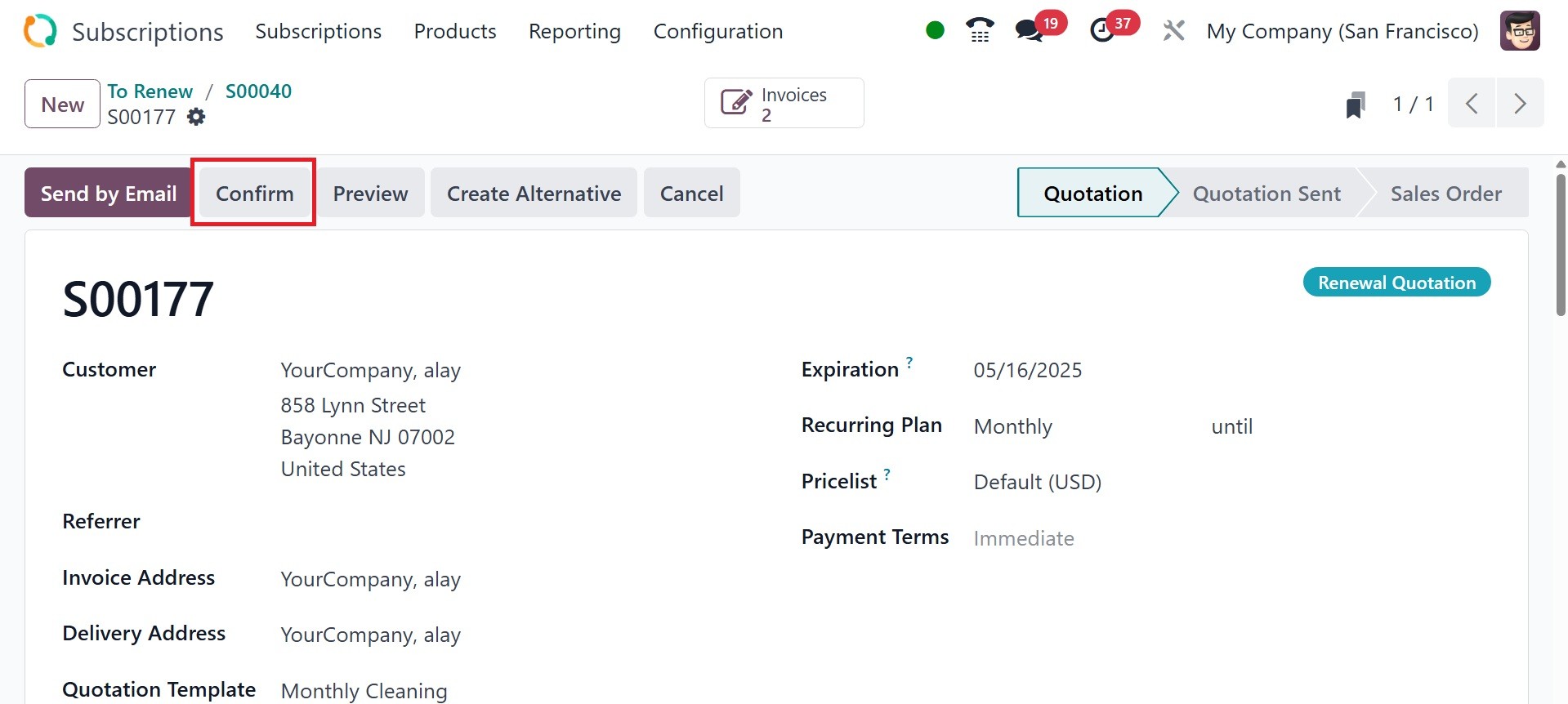The image size is (1568, 704).
Task: Open the VoIP phone icon
Action: click(980, 31)
